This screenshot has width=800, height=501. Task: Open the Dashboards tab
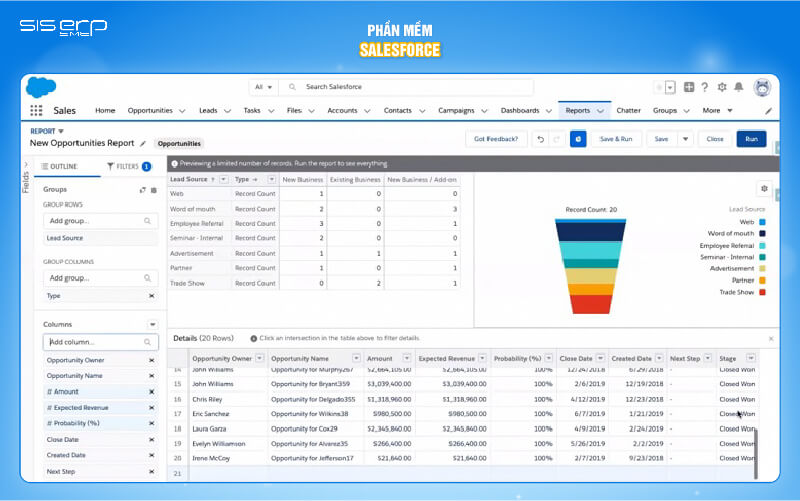520,111
